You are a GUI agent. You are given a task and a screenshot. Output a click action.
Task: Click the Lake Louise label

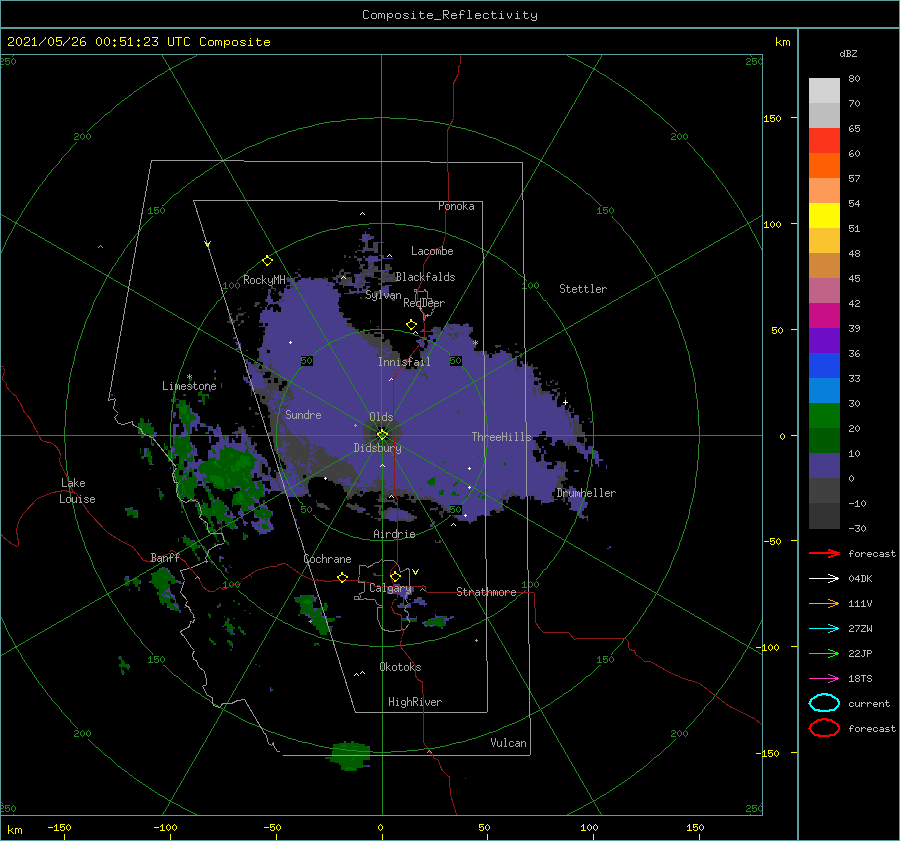click(x=77, y=491)
